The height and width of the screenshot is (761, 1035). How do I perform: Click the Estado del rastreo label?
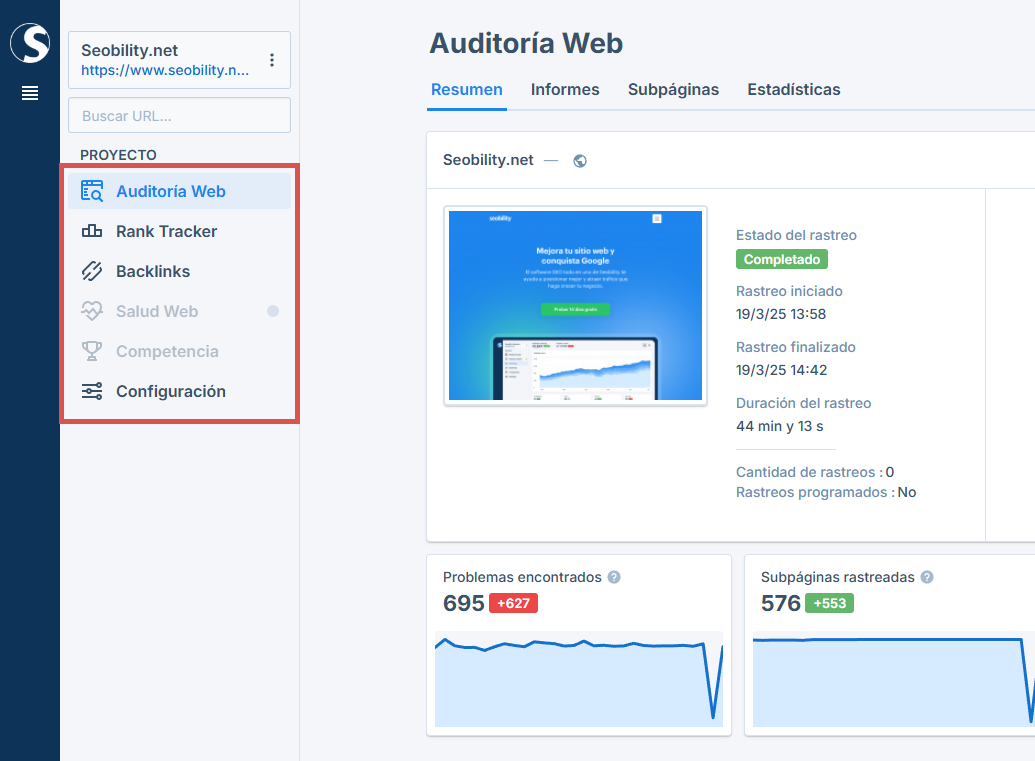(x=796, y=236)
